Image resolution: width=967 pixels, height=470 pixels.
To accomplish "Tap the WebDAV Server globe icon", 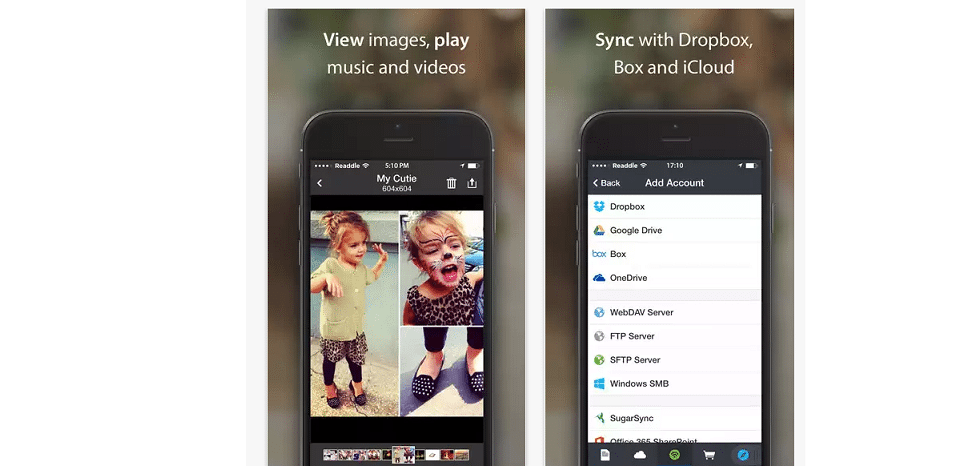I will coord(599,312).
